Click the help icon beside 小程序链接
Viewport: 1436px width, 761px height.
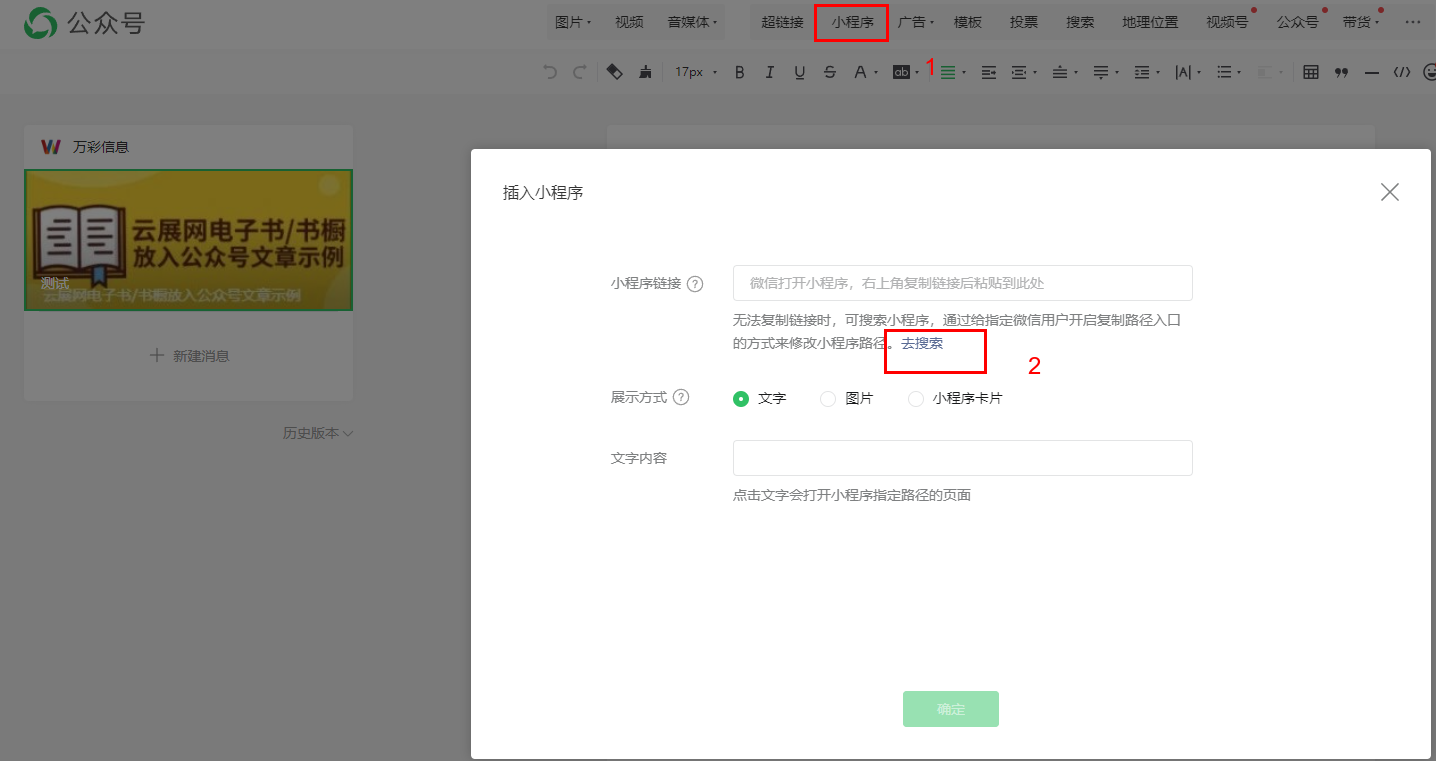pos(695,284)
